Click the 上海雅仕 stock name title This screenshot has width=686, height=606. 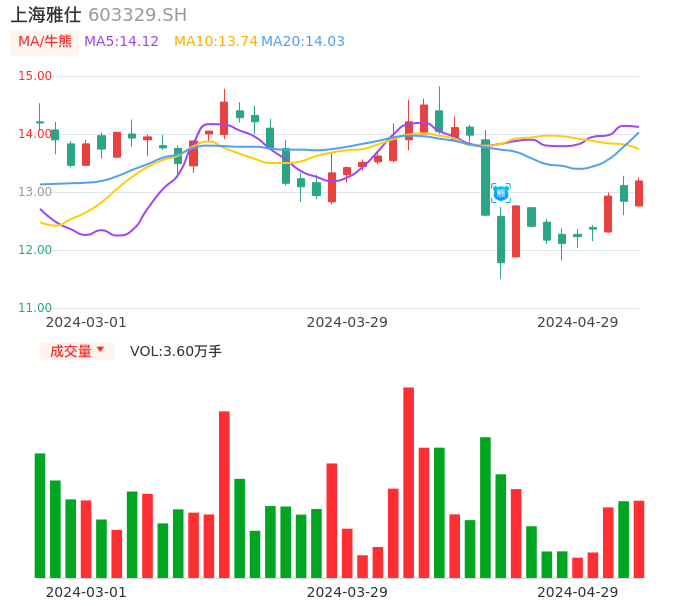[46, 15]
